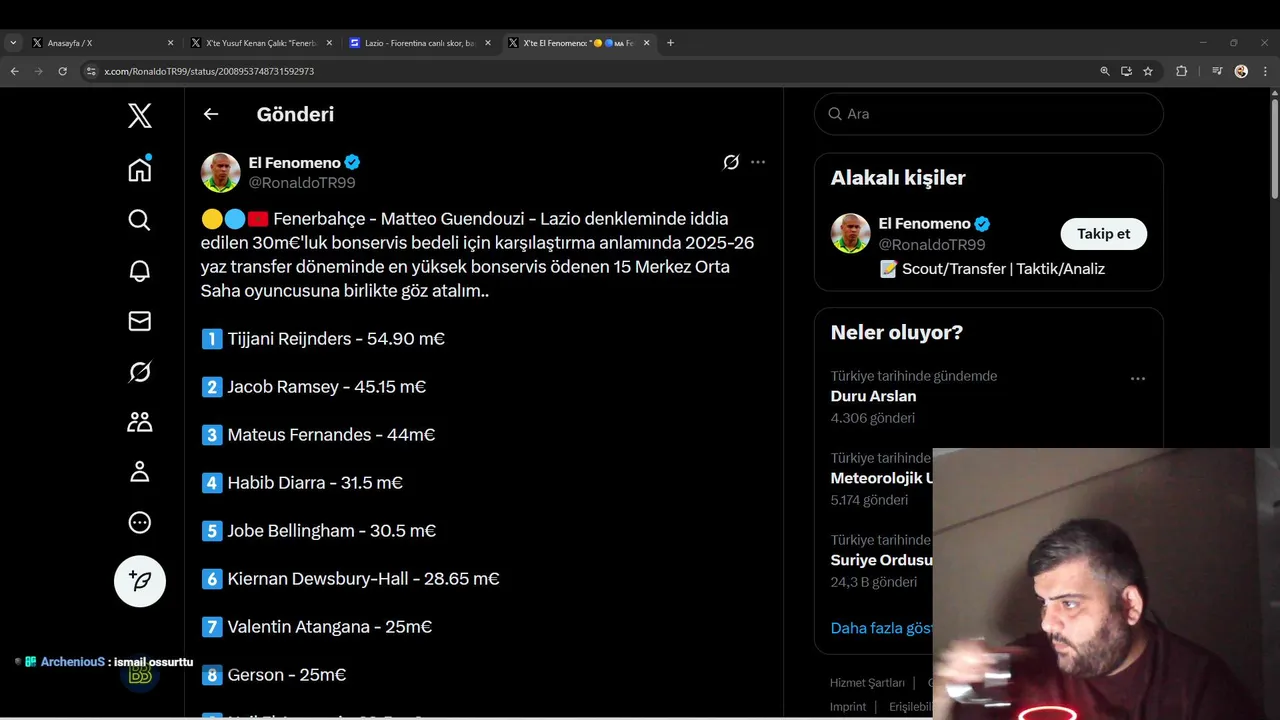1280x720 pixels.
Task: Open Notifications bell icon
Action: pos(140,271)
